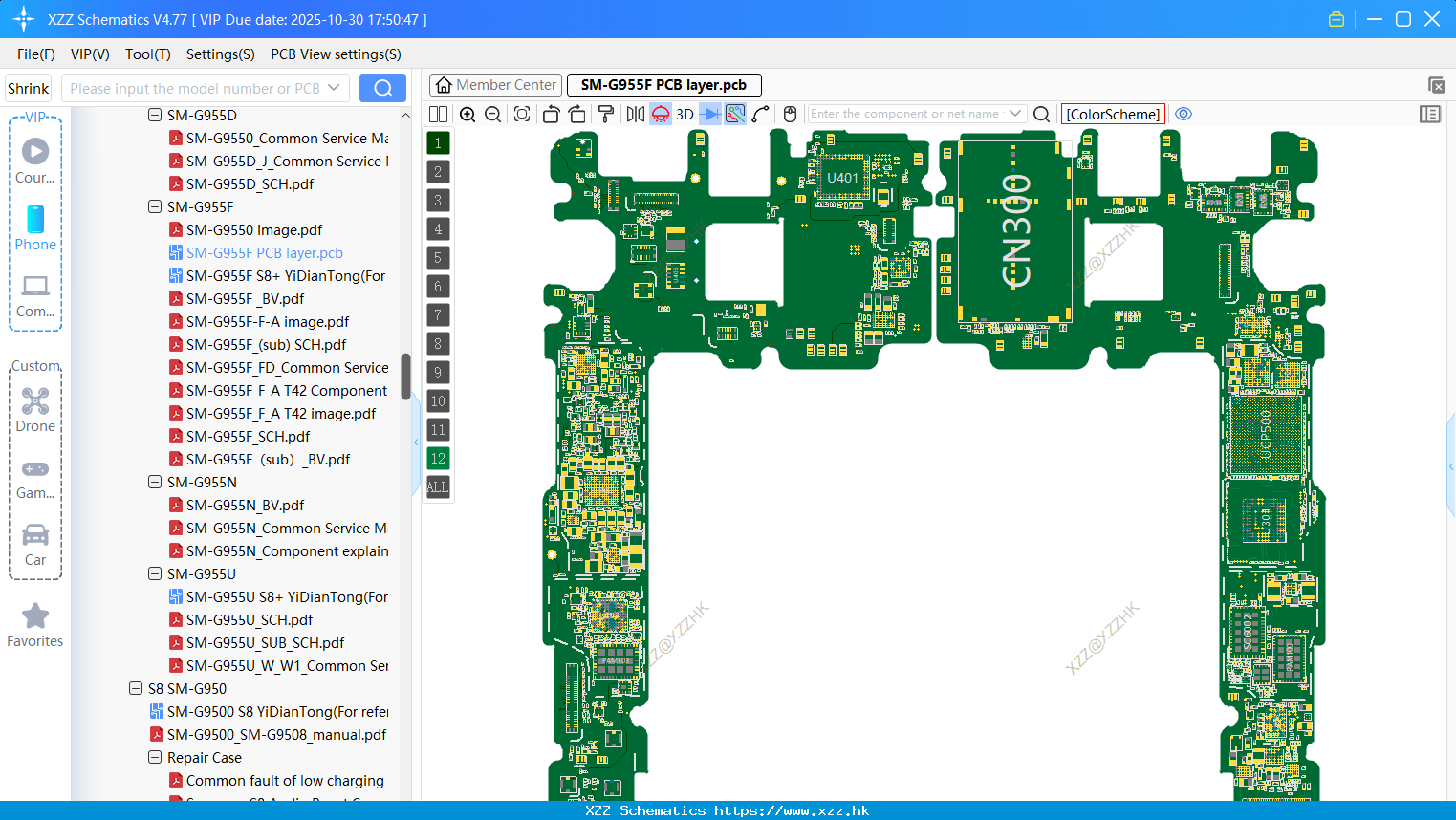
Task: Open the Tool(T) menu
Action: click(148, 54)
